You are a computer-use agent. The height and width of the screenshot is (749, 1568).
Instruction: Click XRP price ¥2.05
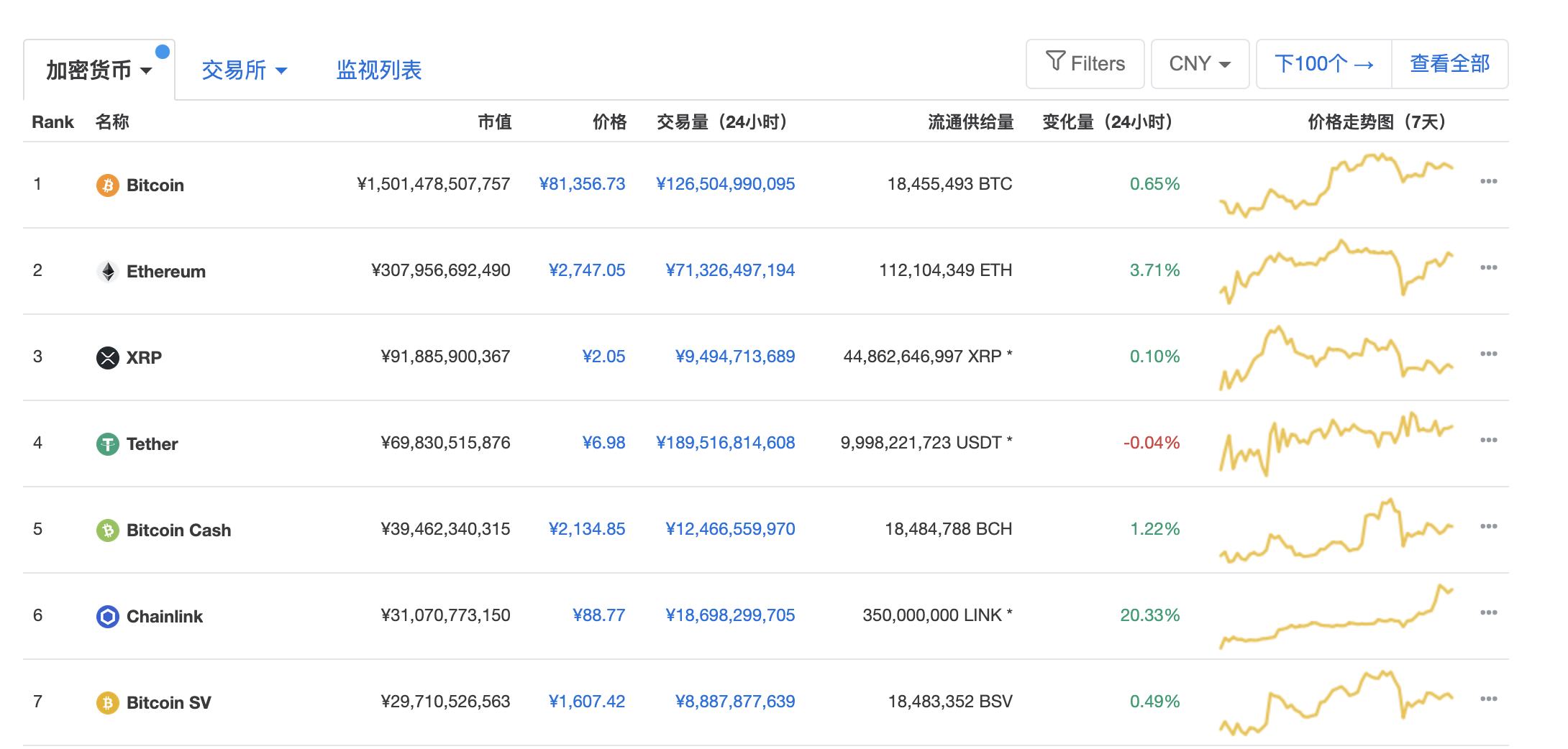coord(604,357)
